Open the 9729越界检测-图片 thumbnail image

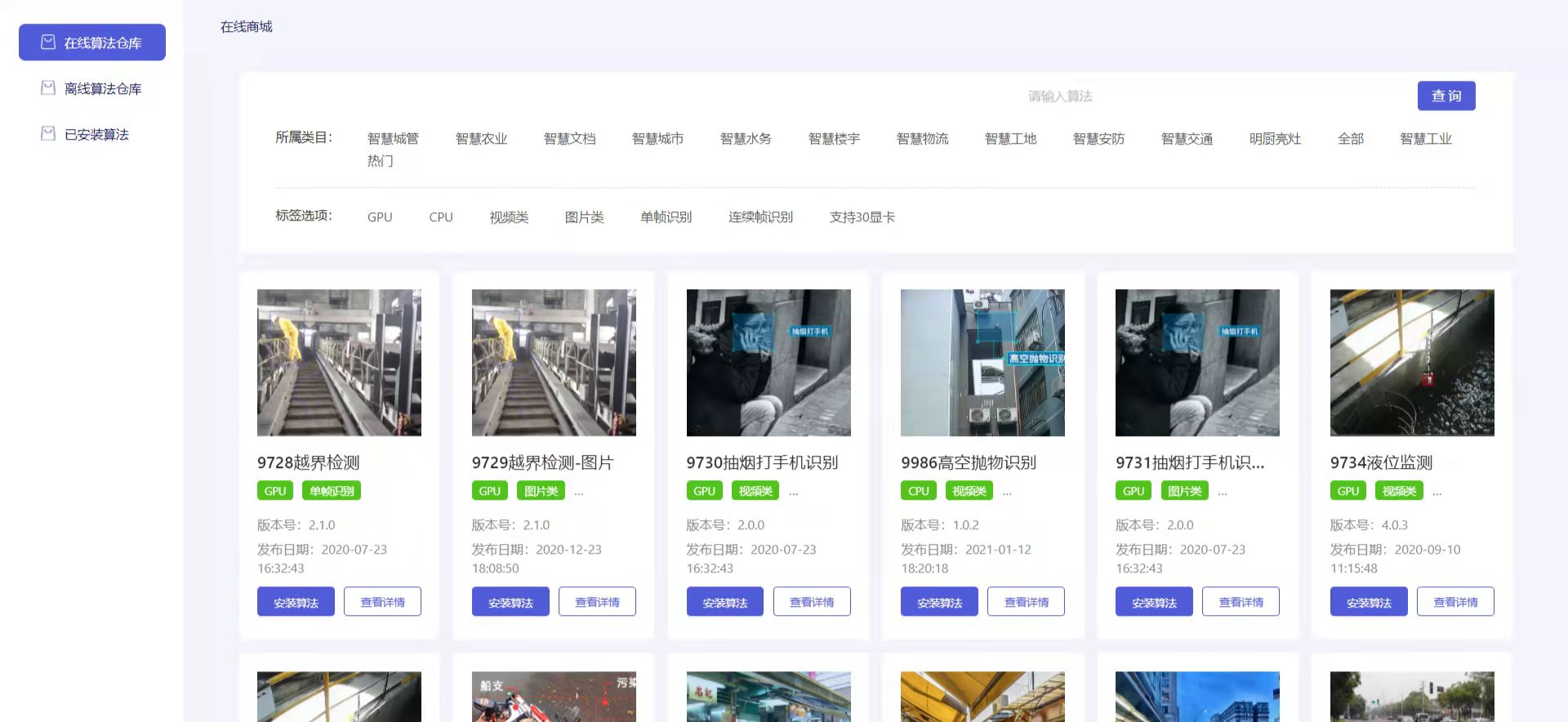554,363
